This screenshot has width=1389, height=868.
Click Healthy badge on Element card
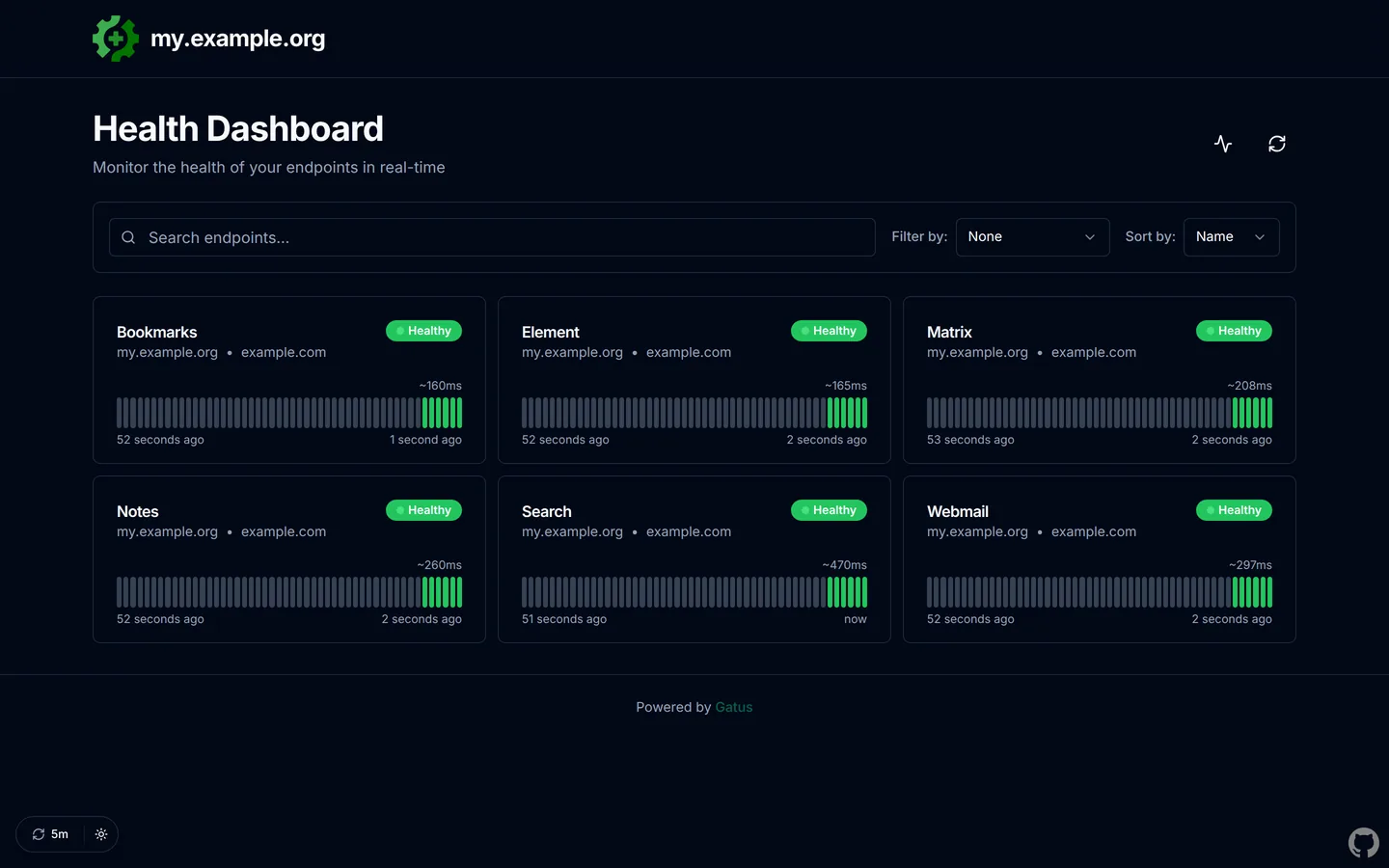(x=829, y=331)
